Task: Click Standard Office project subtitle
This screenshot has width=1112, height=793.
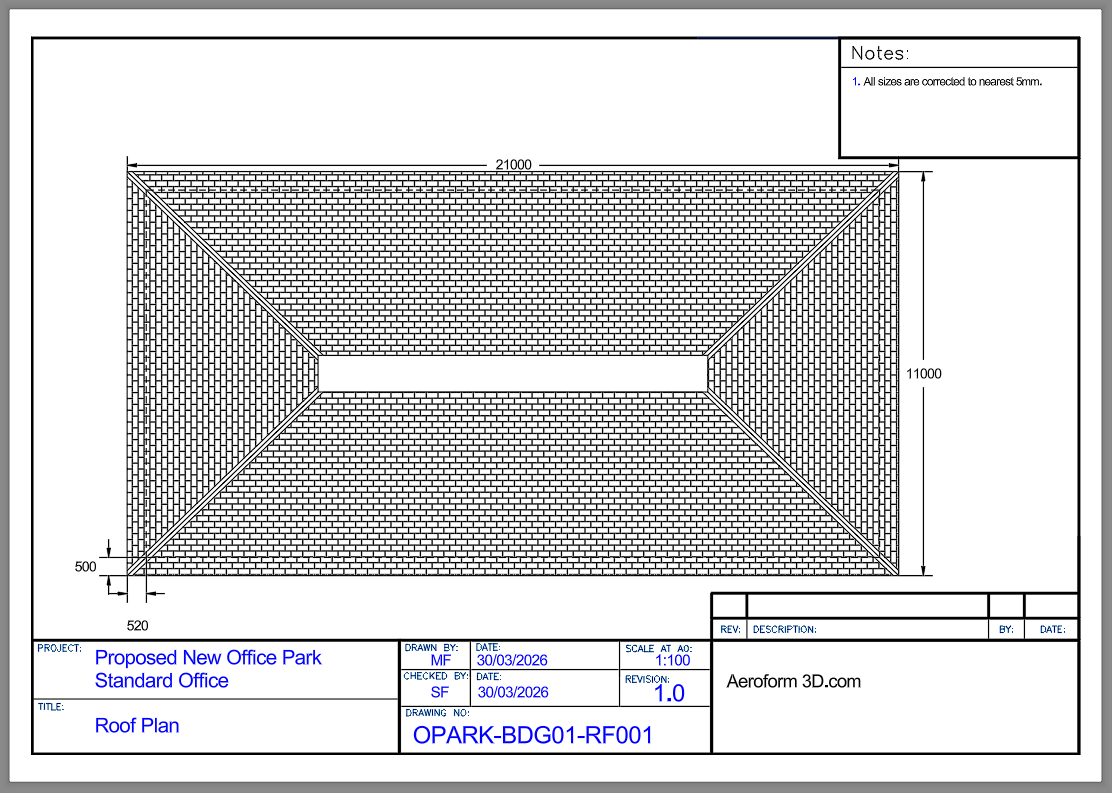Action: pos(162,680)
